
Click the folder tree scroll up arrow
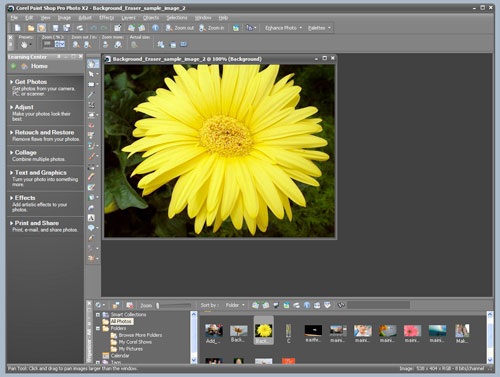pyautogui.click(x=194, y=314)
